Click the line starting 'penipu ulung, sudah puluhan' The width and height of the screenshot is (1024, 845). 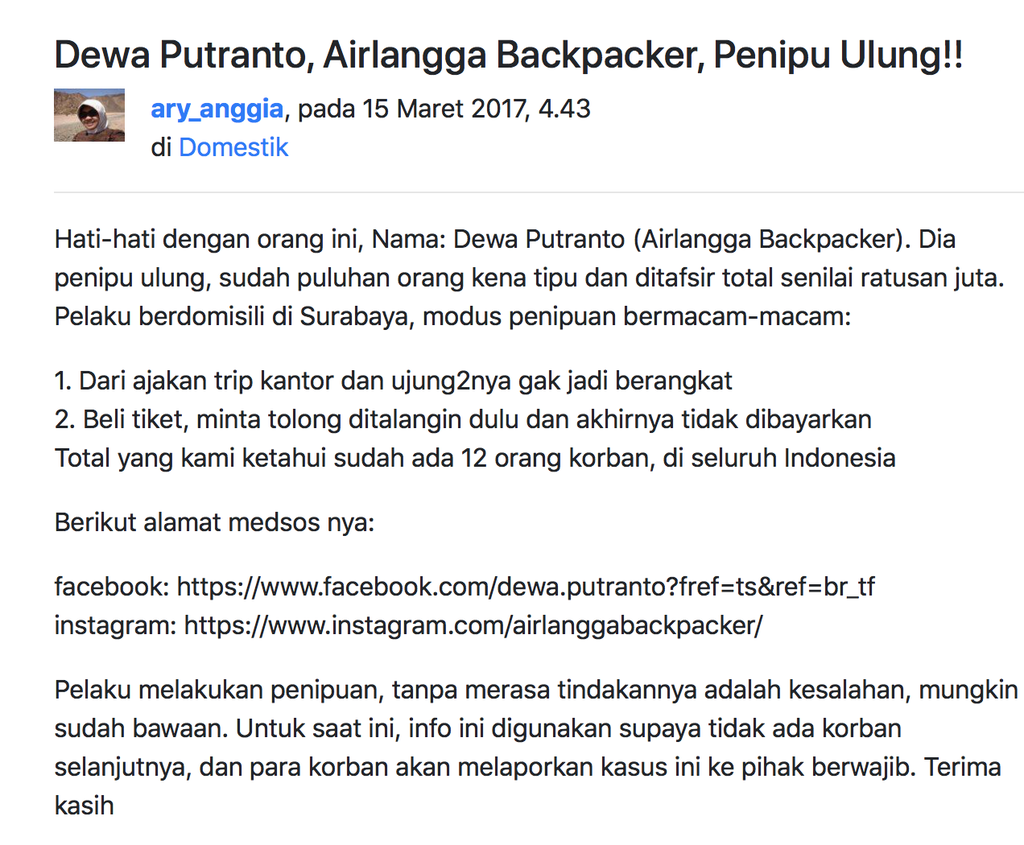click(x=529, y=278)
